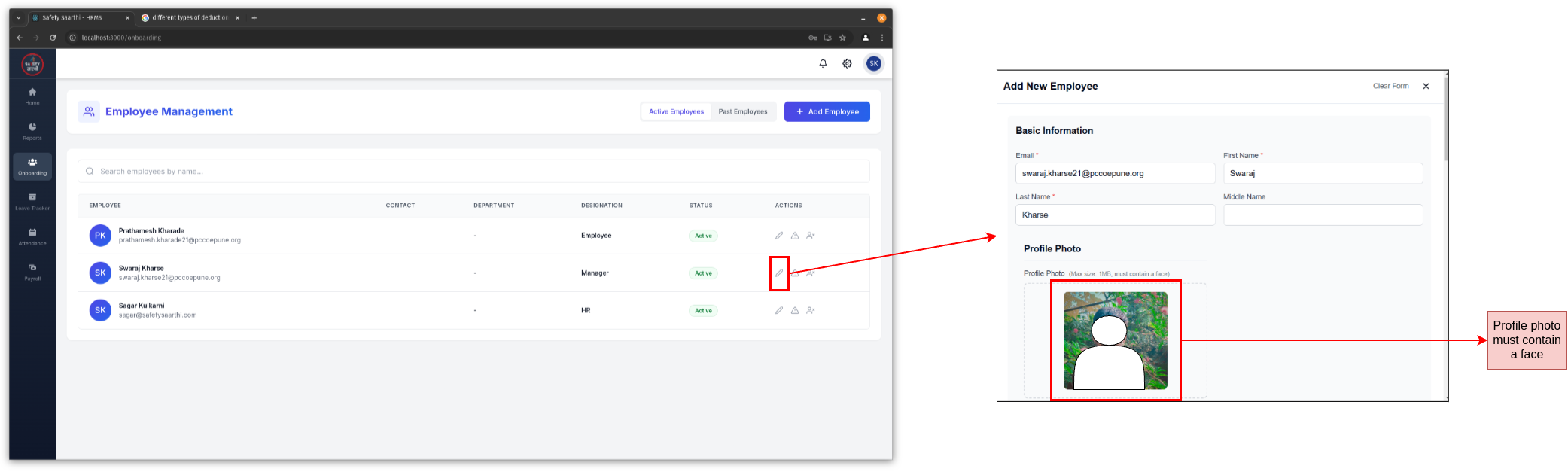Click Sagar Kulkarni name in table
The height and width of the screenshot is (472, 1568).
tap(141, 306)
